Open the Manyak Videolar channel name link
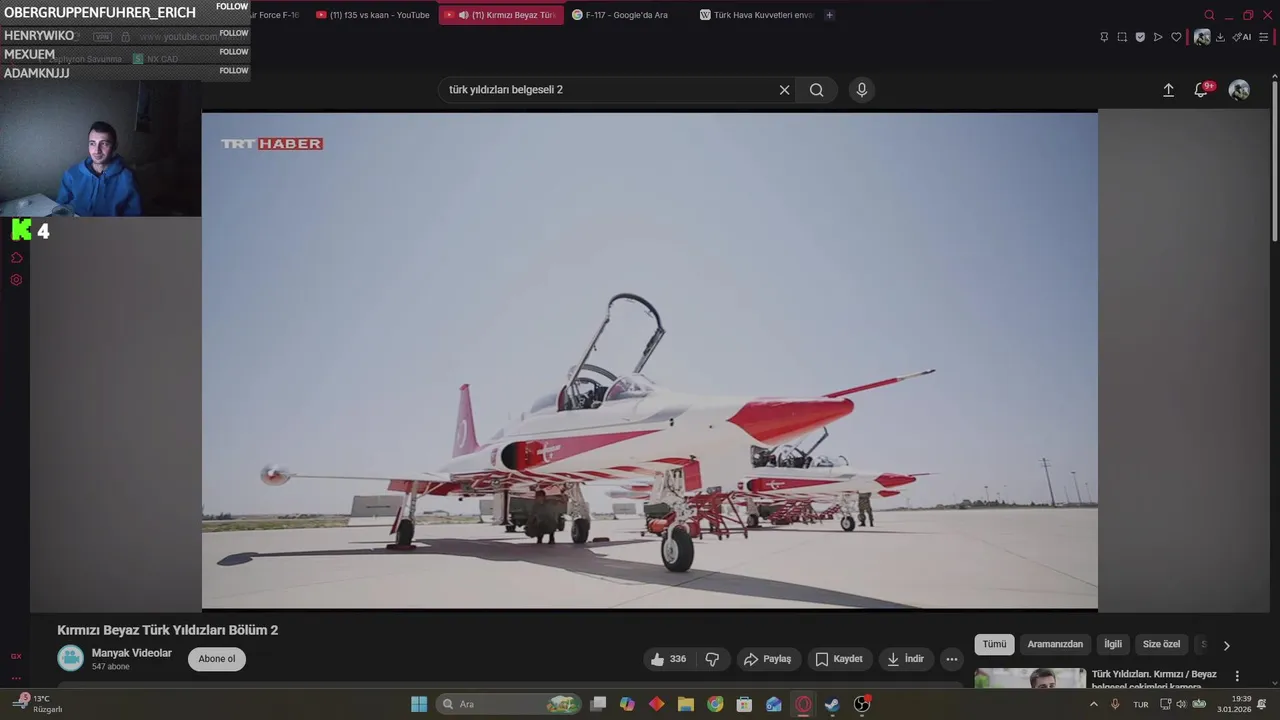The width and height of the screenshot is (1280, 720). 132,653
